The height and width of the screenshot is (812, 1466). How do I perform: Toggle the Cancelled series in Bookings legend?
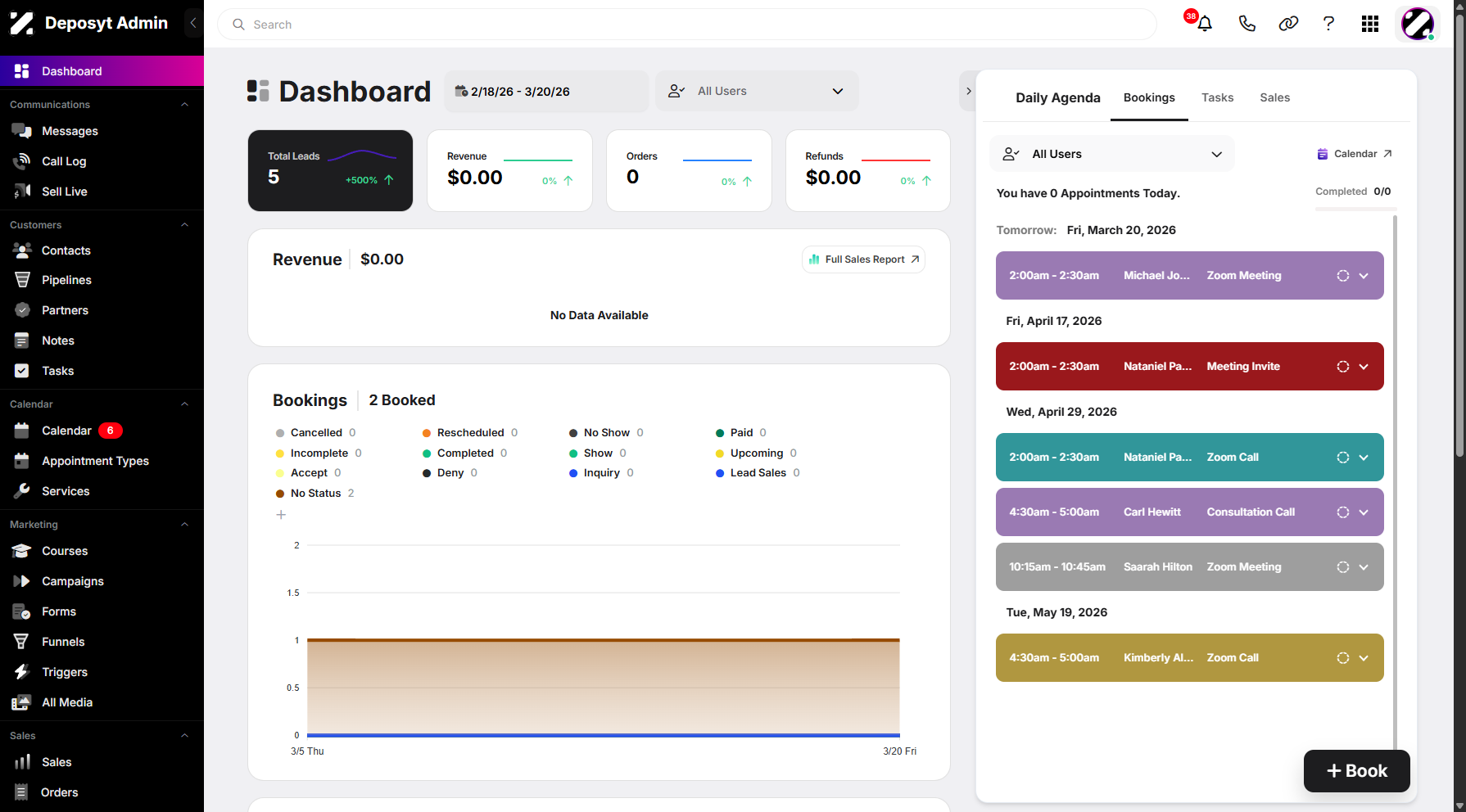click(315, 433)
